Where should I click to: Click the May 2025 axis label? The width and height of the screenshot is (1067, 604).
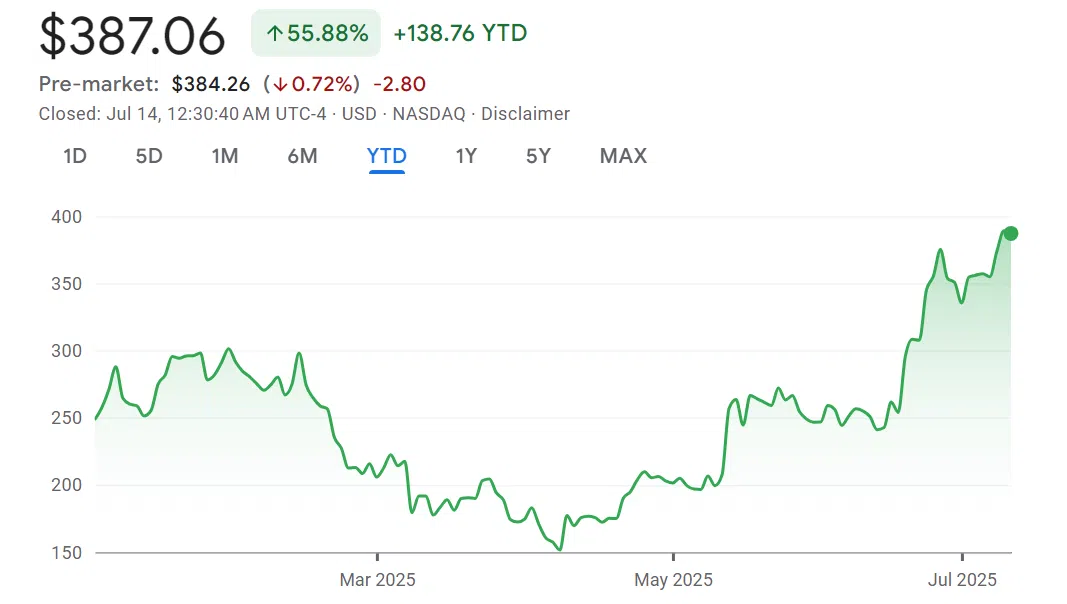tap(674, 580)
